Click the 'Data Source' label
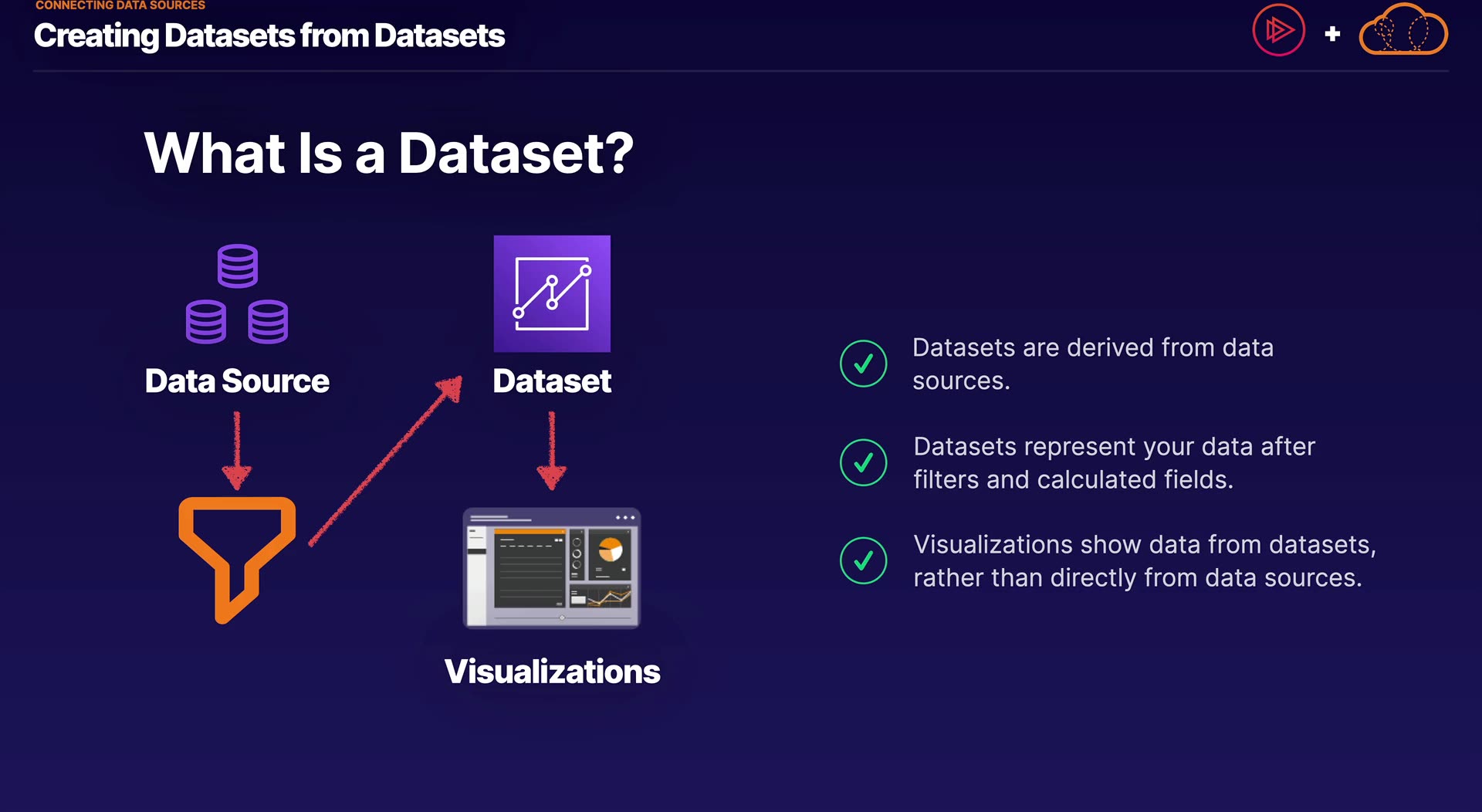Image resolution: width=1482 pixels, height=812 pixels. (237, 381)
